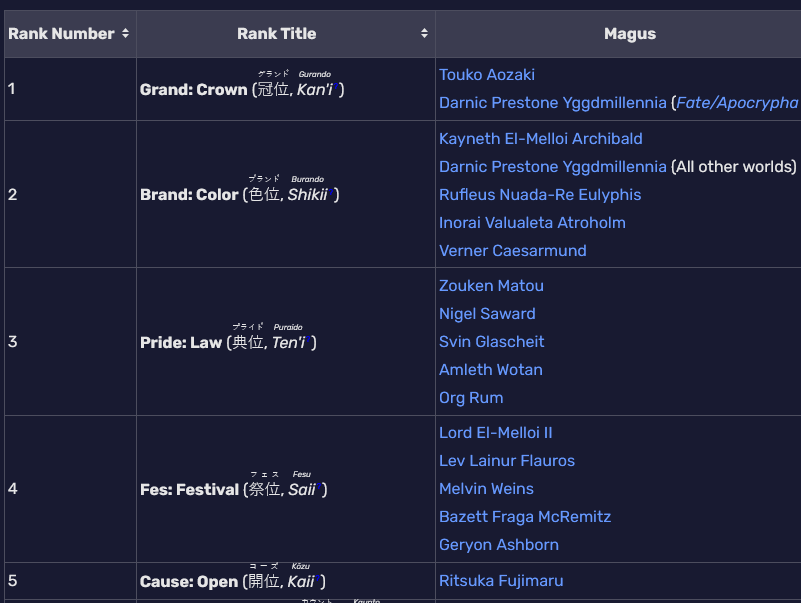Visit Lord El-Melloi II page
The width and height of the screenshot is (801, 603).
[496, 433]
